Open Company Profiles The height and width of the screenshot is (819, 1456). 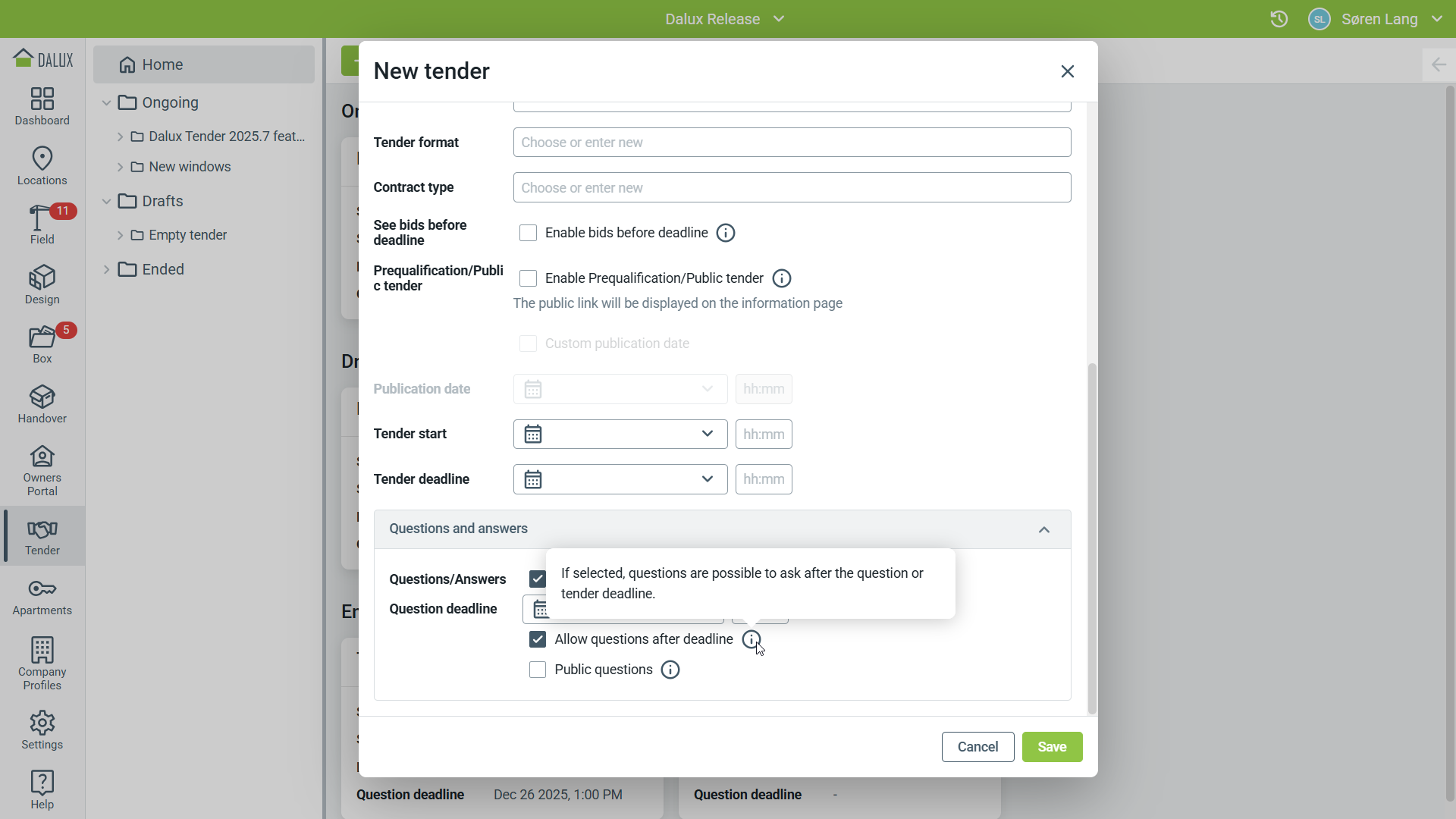click(42, 664)
